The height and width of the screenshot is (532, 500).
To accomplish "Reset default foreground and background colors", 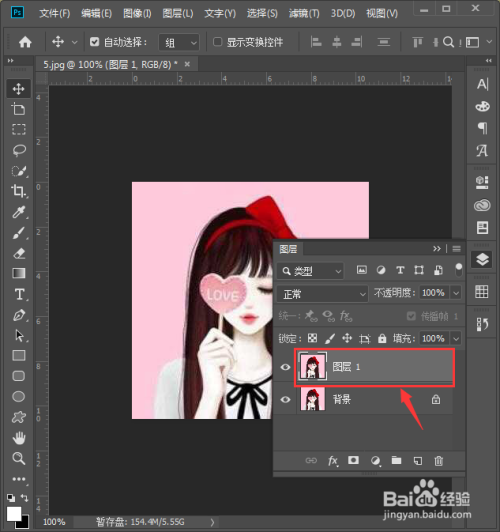I will point(11,498).
